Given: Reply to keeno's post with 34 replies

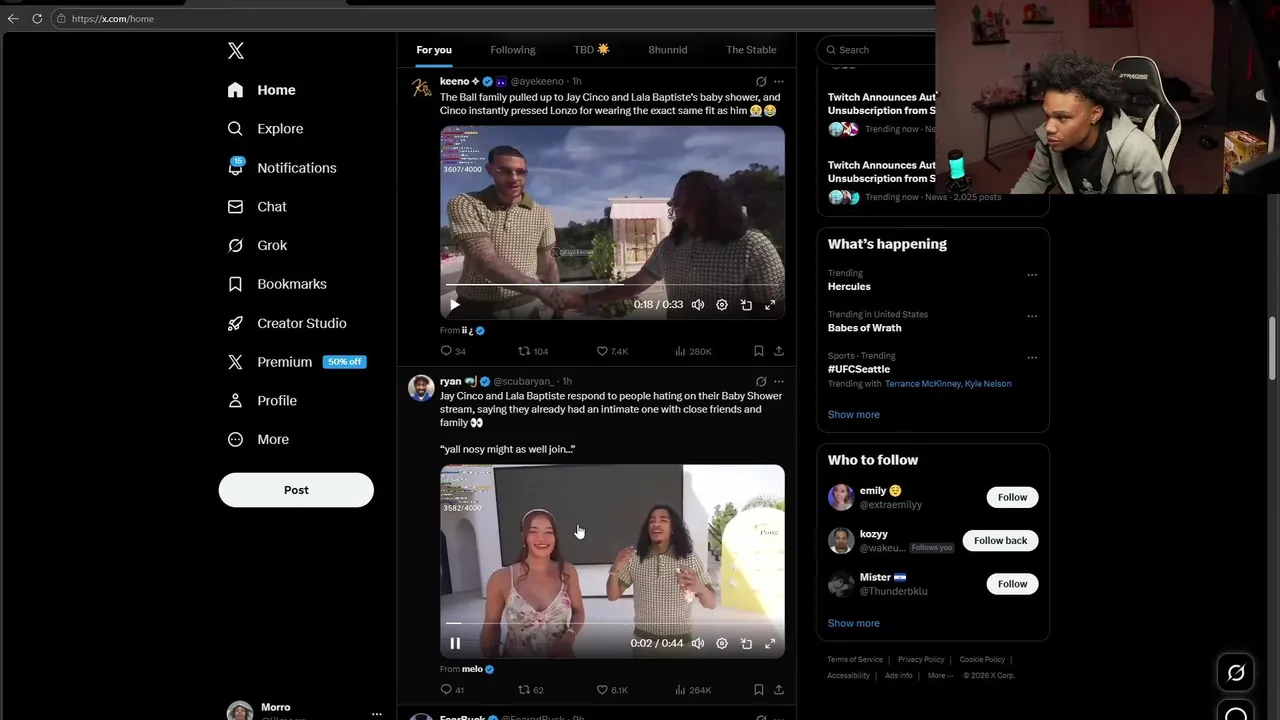Looking at the screenshot, I should click(453, 351).
